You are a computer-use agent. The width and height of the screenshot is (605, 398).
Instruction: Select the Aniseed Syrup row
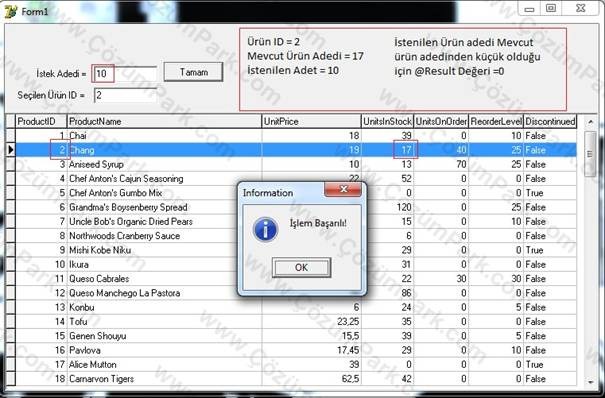click(296, 164)
